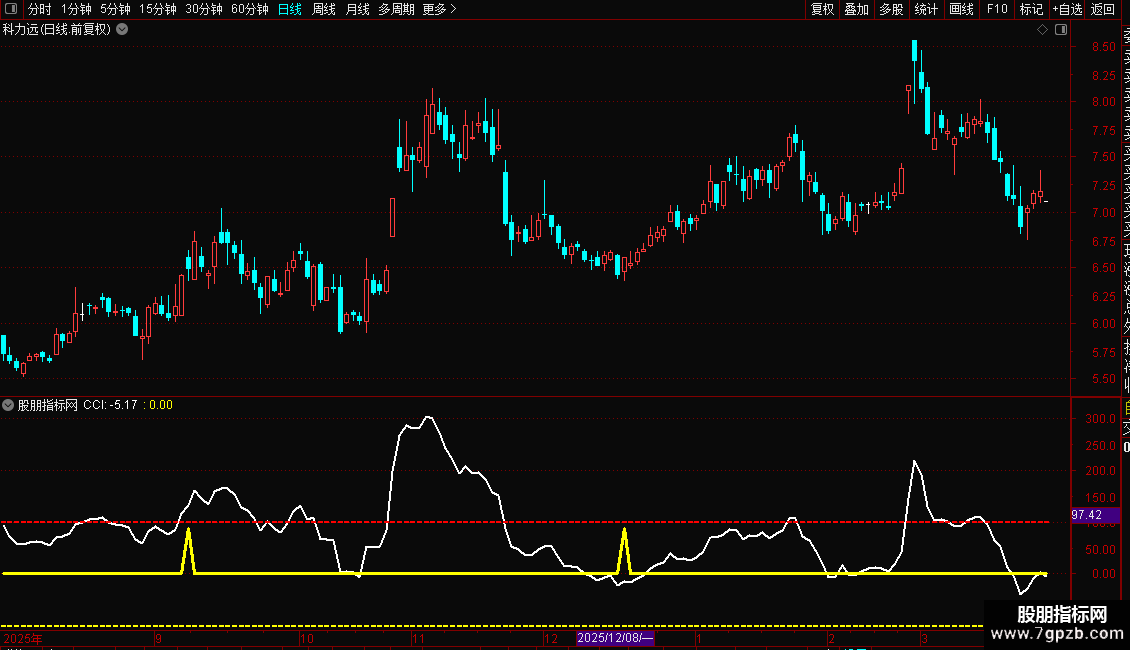
Task: Switch to 分时 view
Action: tap(40, 9)
